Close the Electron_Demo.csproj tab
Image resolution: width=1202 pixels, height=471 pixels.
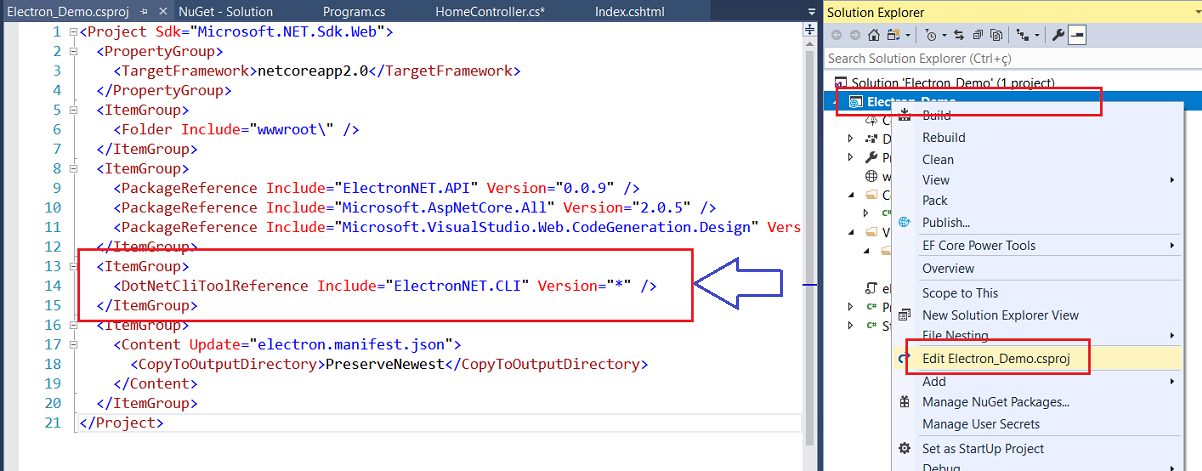pyautogui.click(x=161, y=11)
